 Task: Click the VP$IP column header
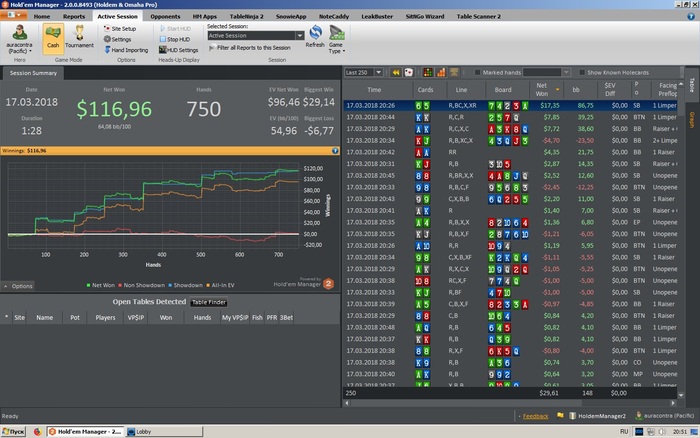(136, 317)
